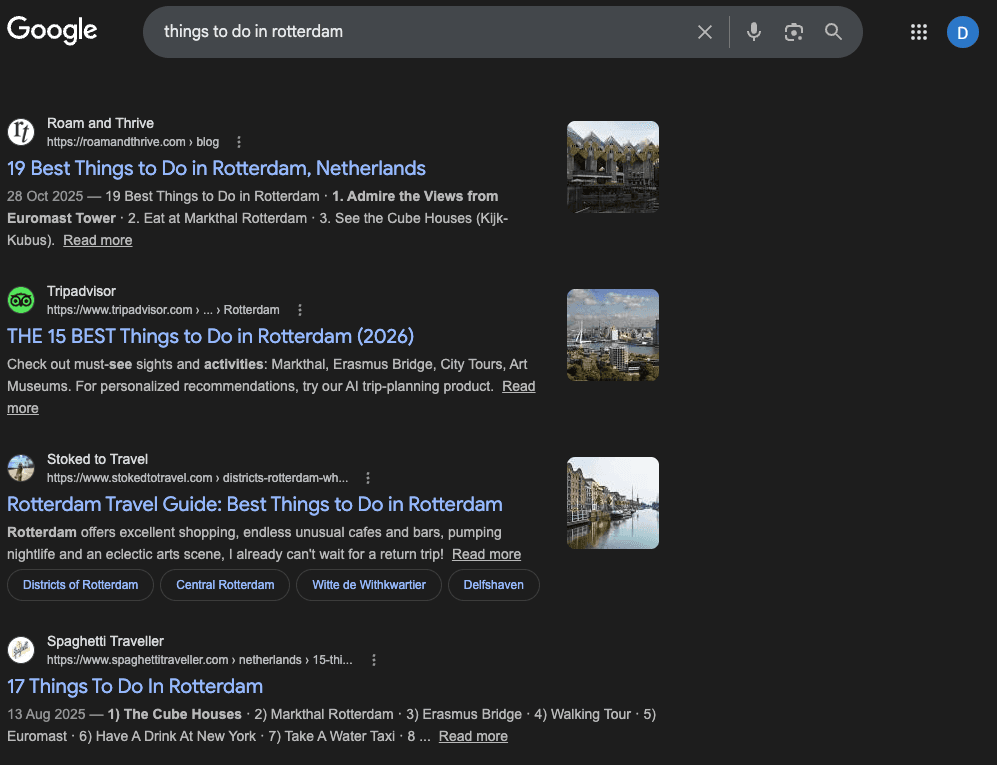Click the microphone for voice search

pyautogui.click(x=753, y=31)
